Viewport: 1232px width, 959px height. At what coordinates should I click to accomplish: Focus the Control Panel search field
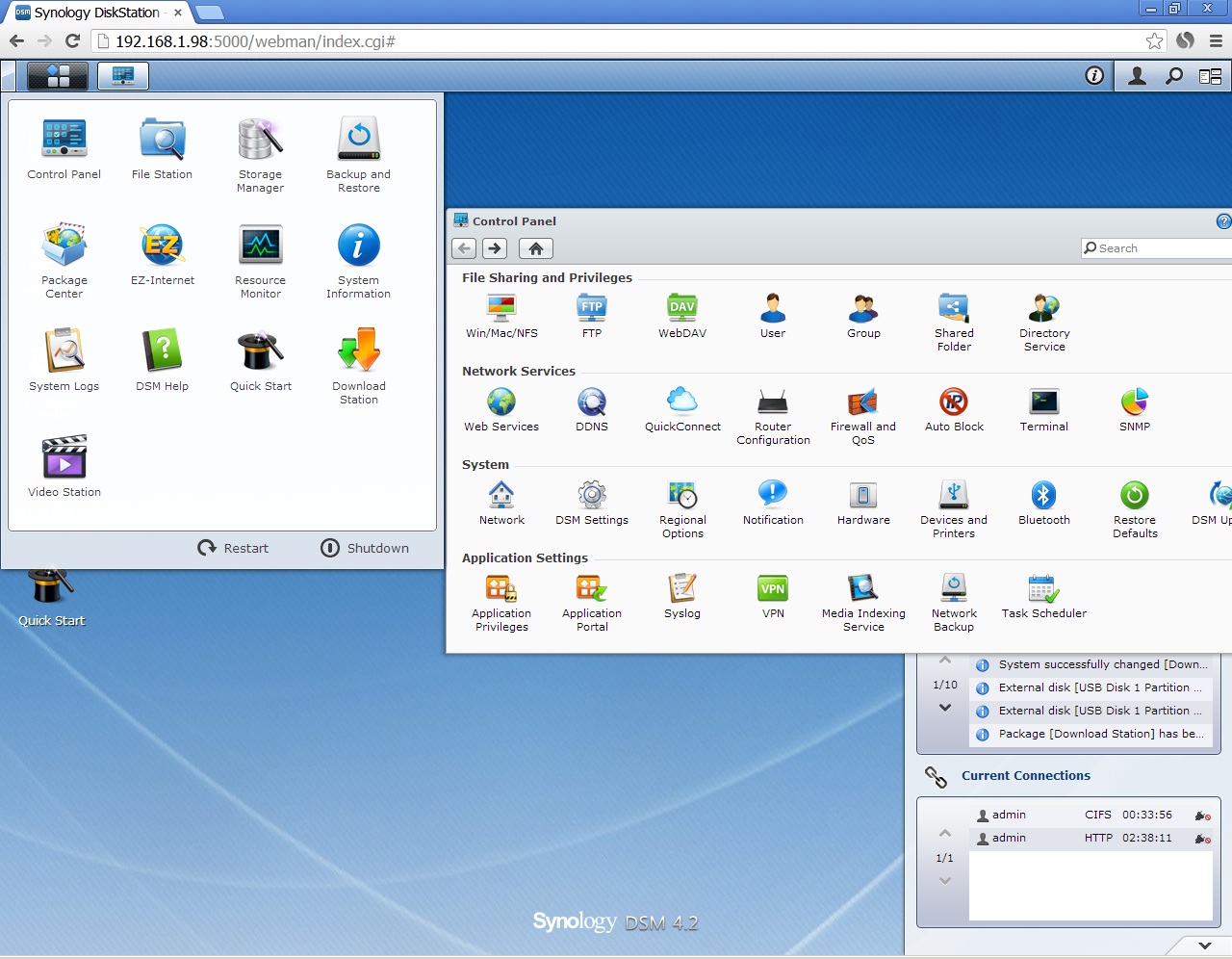(x=1156, y=248)
